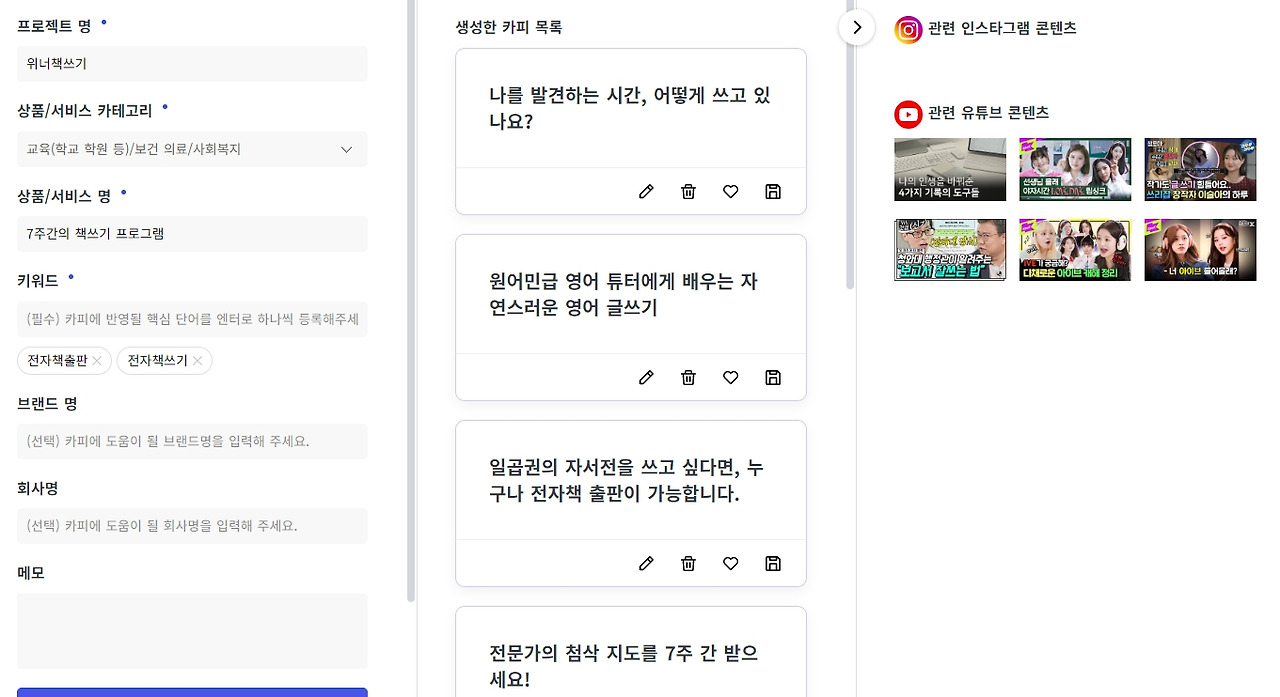Favorite the "나를 발견하는 시간" copy with heart
This screenshot has width=1280, height=697.
730,191
